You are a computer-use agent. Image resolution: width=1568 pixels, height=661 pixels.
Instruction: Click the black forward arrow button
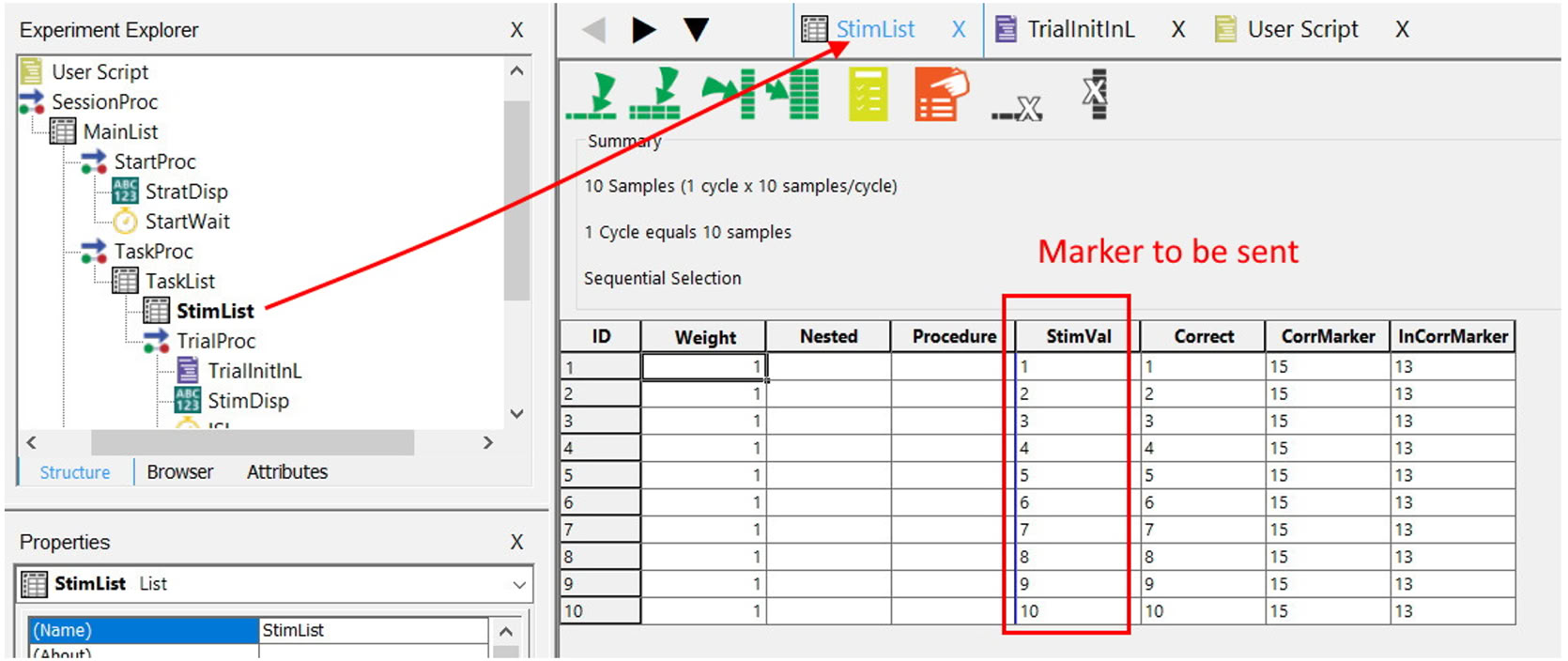[x=643, y=30]
